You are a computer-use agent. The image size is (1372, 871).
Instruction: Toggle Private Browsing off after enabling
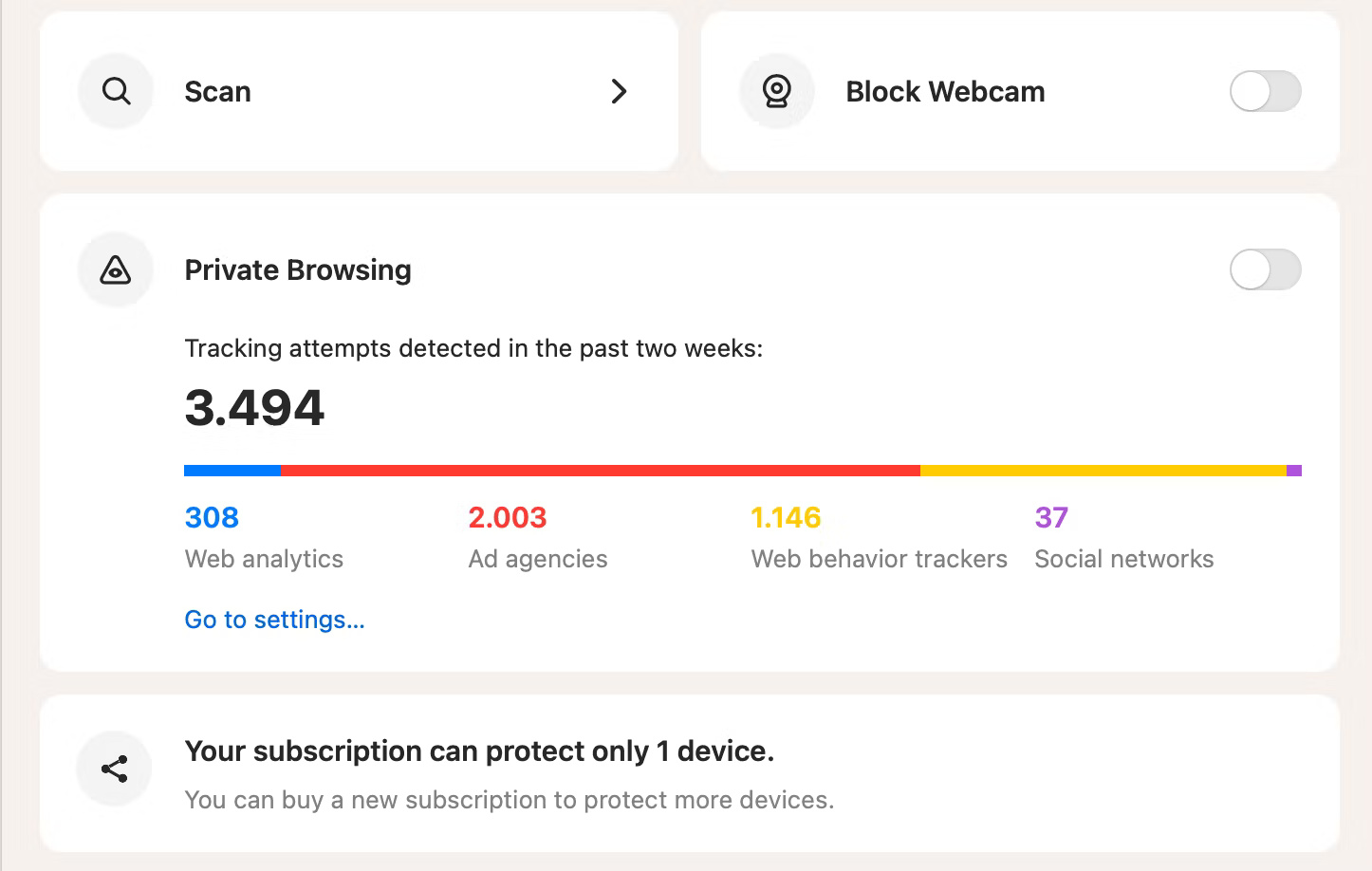click(1266, 269)
